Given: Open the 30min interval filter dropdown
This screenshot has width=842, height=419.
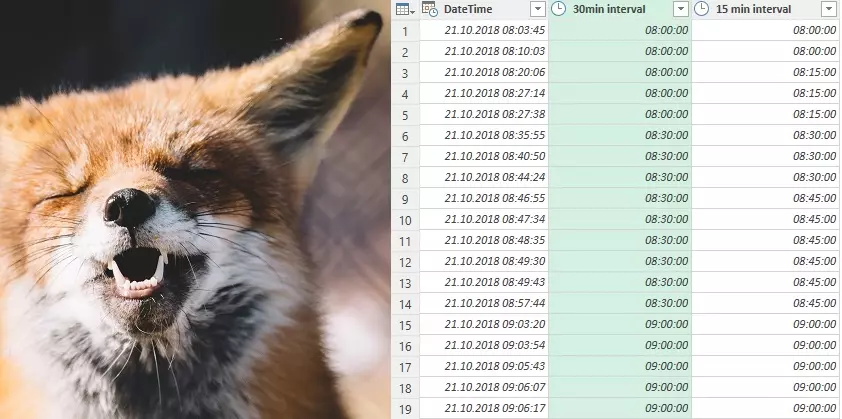Looking at the screenshot, I should (x=681, y=9).
